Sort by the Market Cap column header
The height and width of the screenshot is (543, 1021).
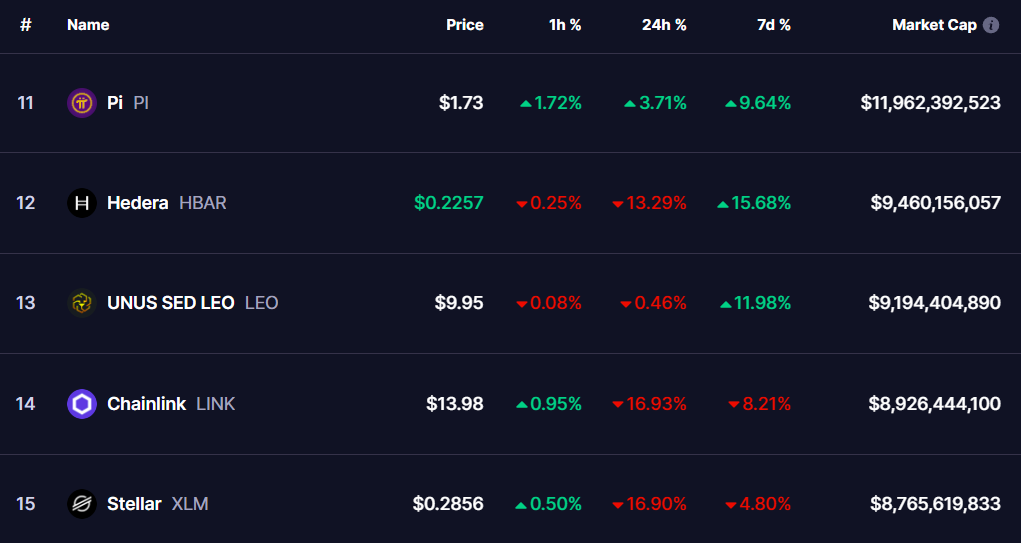point(934,25)
